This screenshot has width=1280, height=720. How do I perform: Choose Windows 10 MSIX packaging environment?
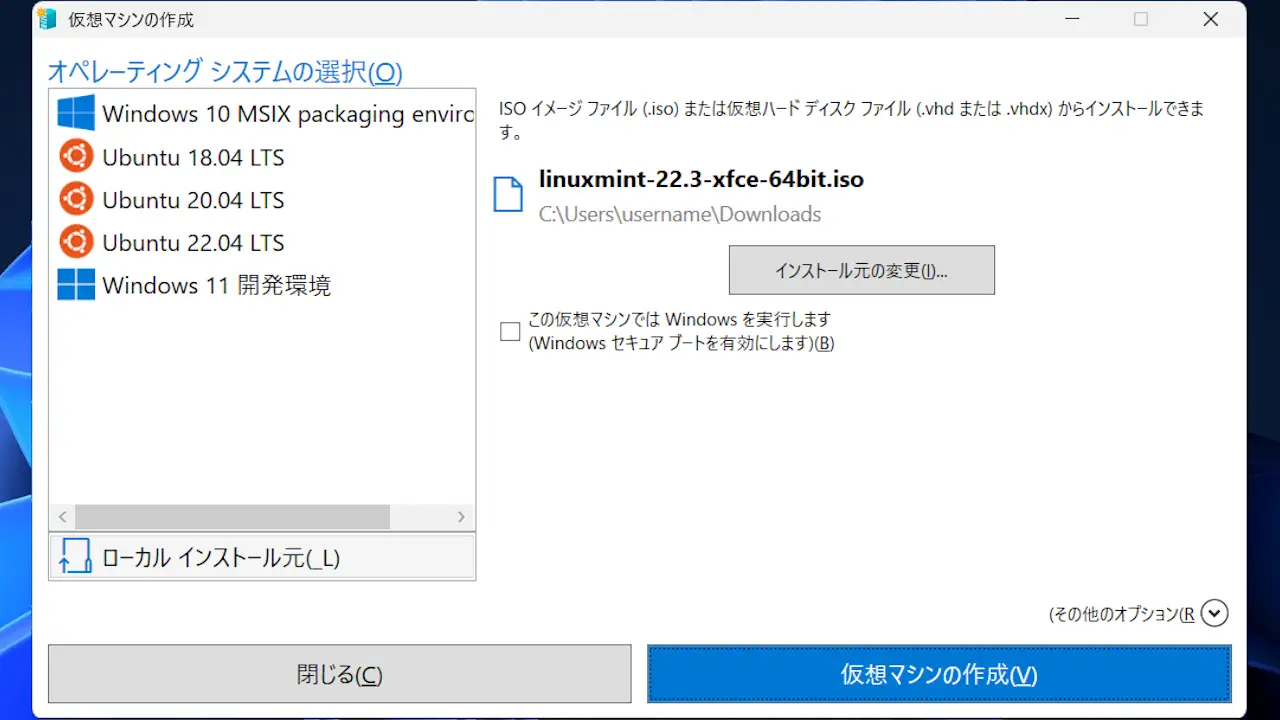[x=262, y=113]
